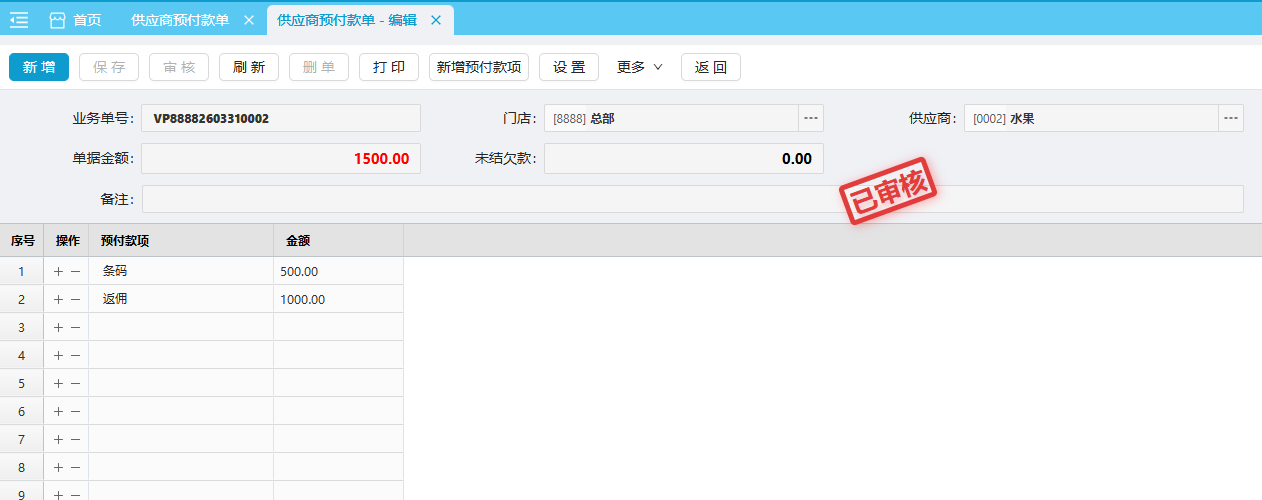The image size is (1262, 500).
Task: Click minus icon in row 2
Action: pyautogui.click(x=75, y=299)
